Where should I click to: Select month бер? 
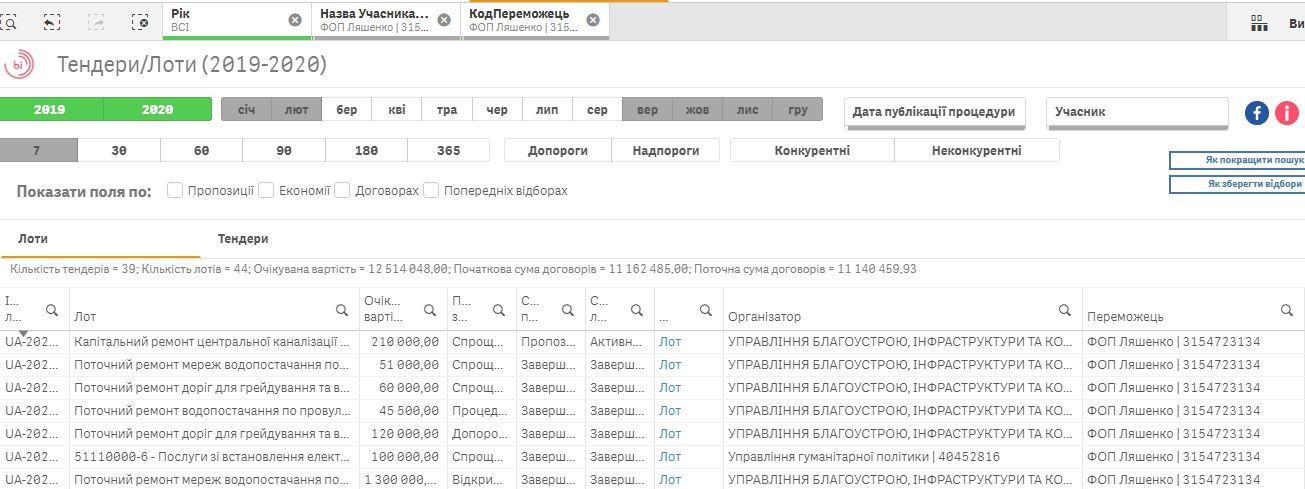(x=346, y=109)
